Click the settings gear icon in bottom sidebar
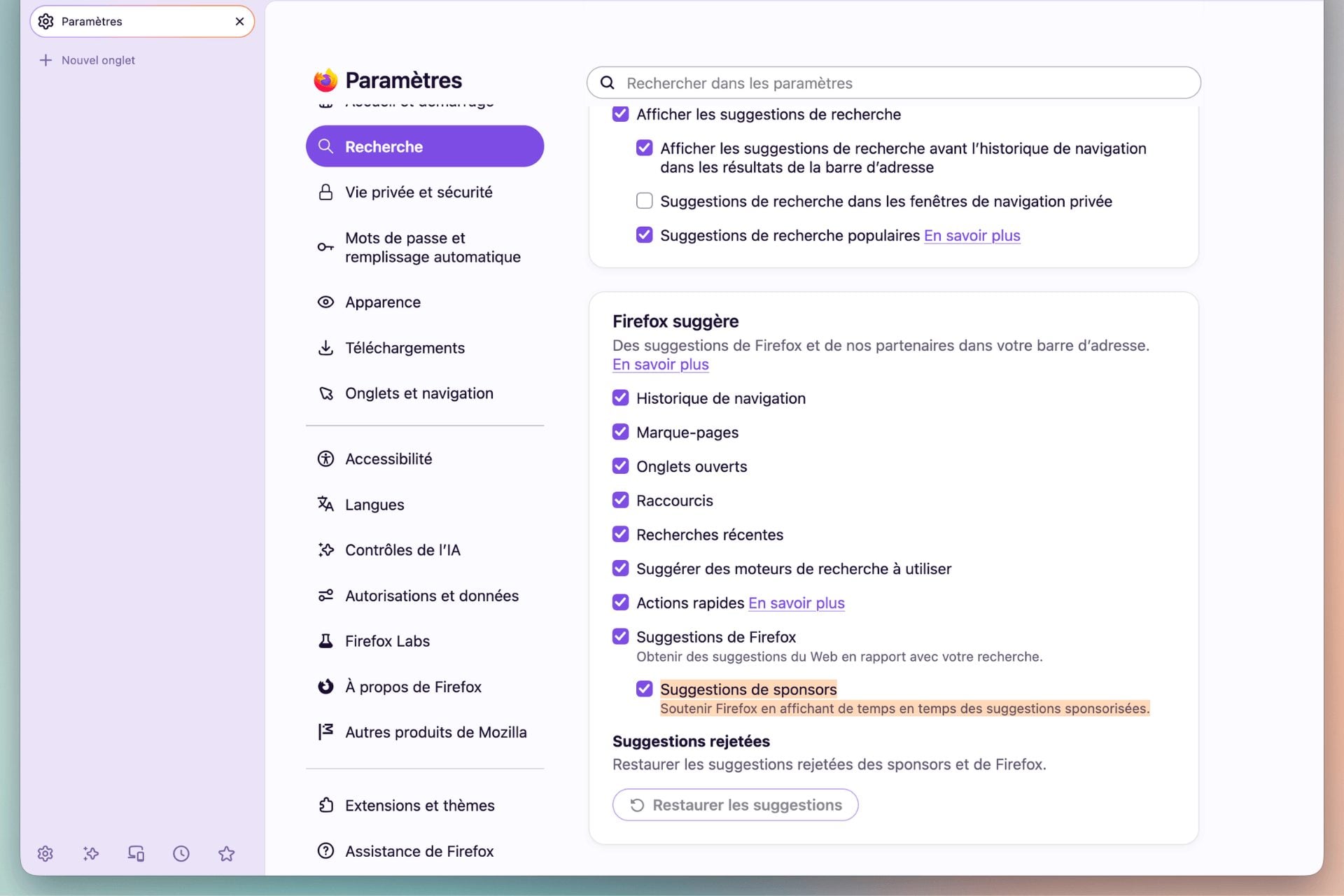The height and width of the screenshot is (896, 1344). click(x=45, y=853)
